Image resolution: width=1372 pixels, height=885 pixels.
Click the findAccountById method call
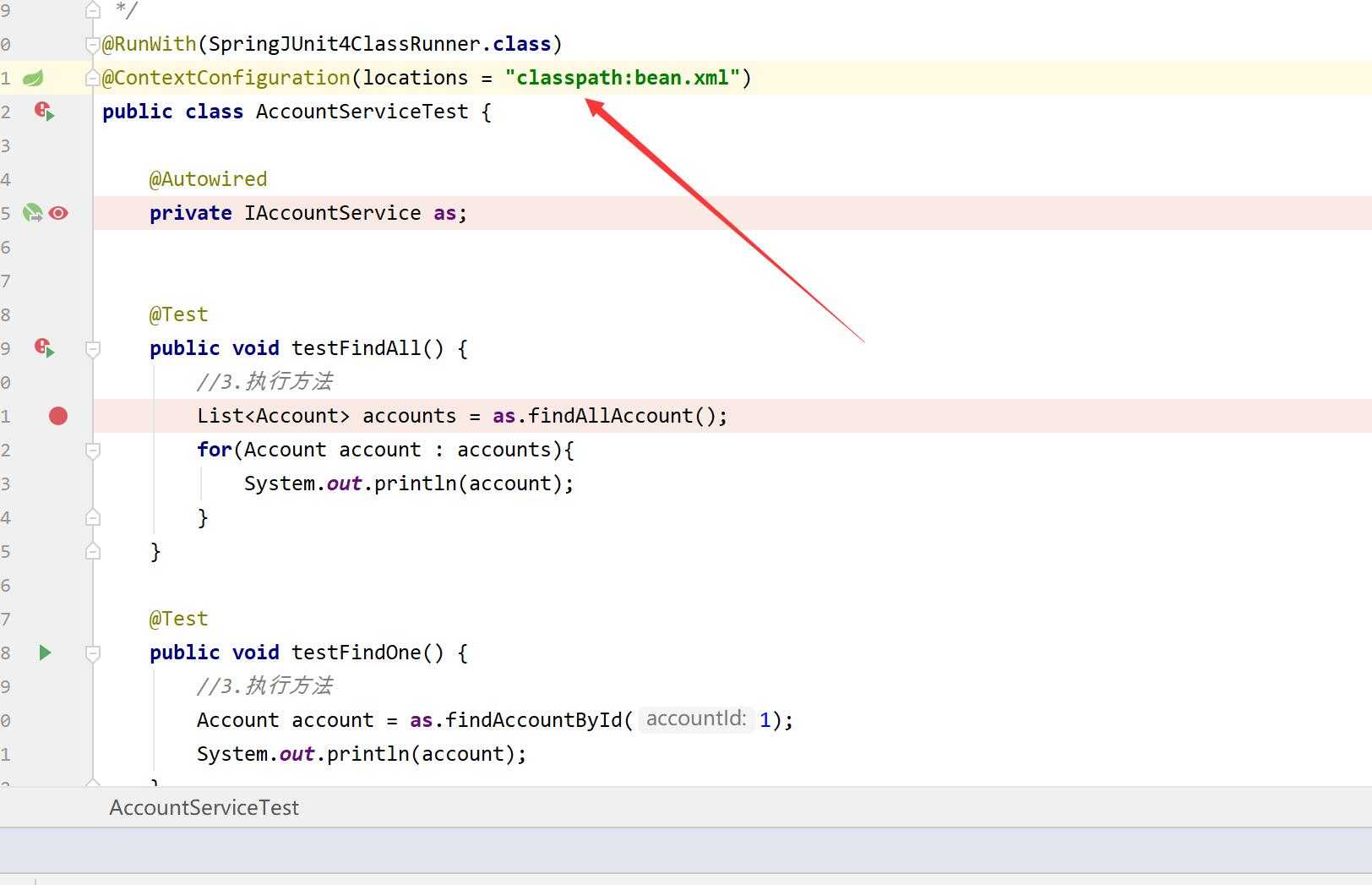tap(533, 720)
